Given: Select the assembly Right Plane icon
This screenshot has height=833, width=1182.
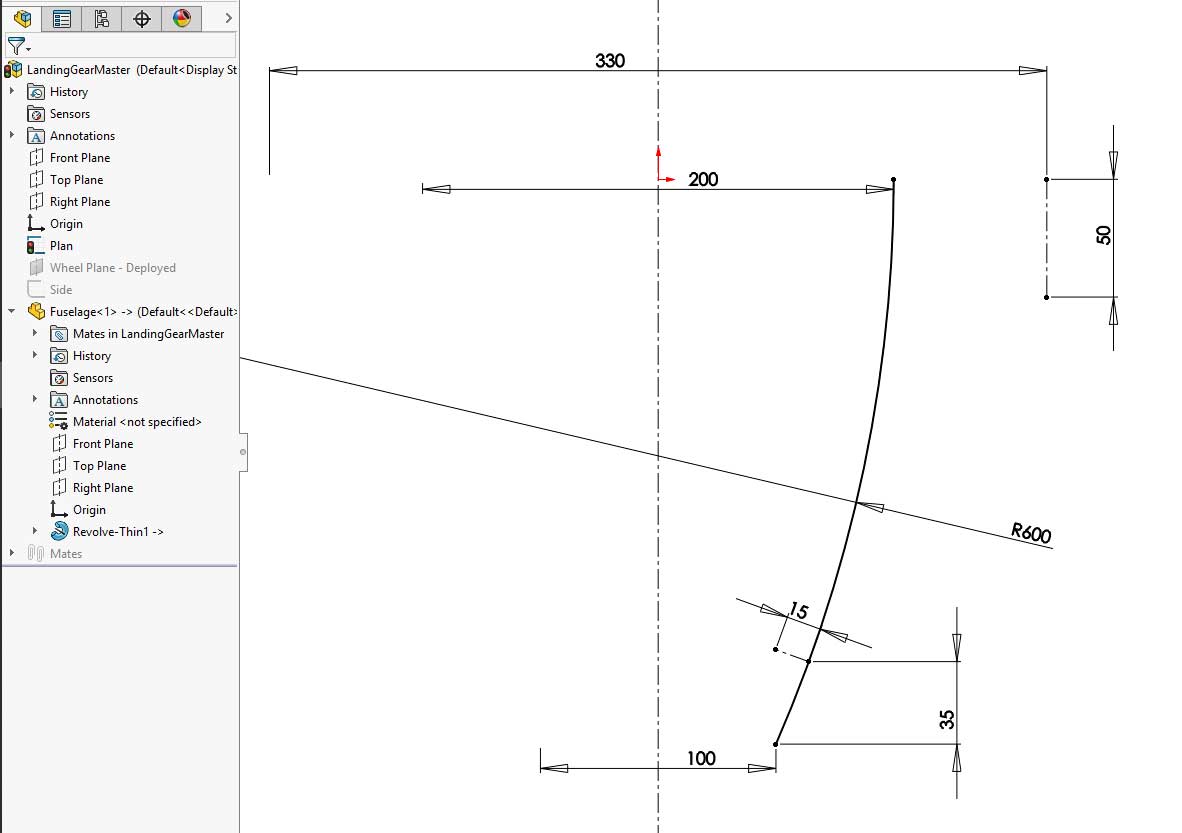Looking at the screenshot, I should pyautogui.click(x=35, y=201).
